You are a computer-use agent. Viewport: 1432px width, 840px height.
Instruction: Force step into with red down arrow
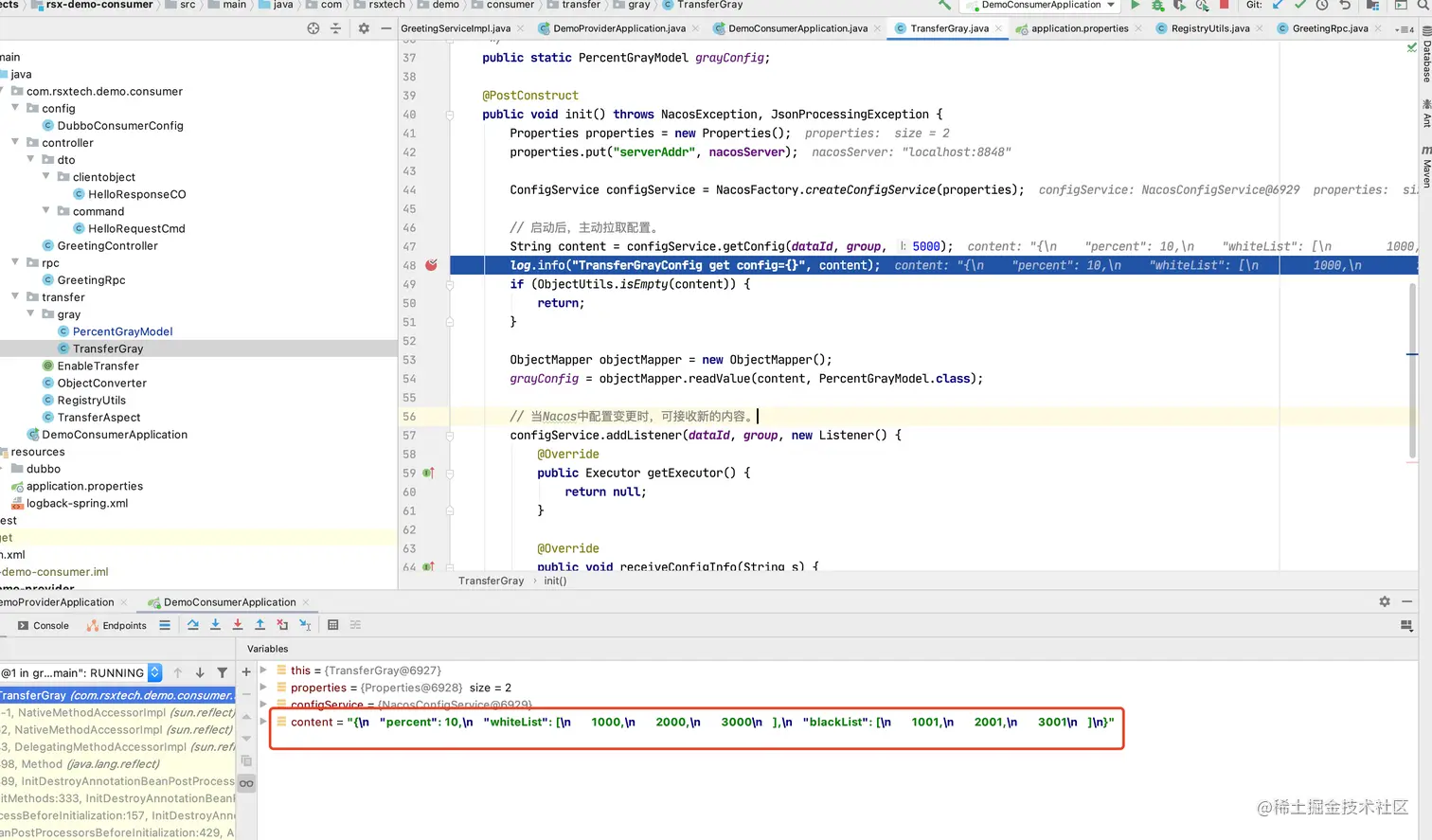[238, 625]
